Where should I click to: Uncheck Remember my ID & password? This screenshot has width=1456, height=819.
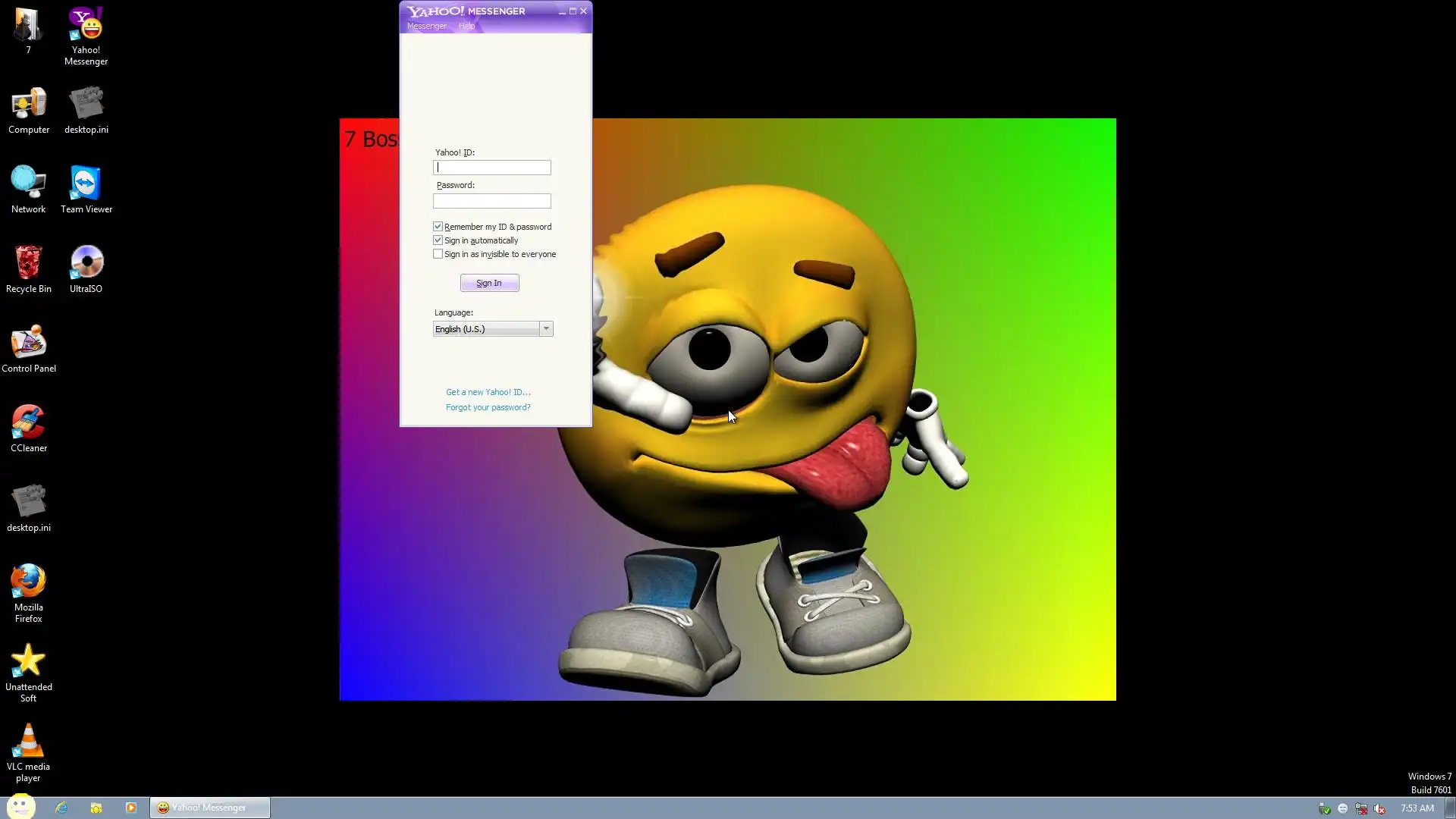coord(438,227)
